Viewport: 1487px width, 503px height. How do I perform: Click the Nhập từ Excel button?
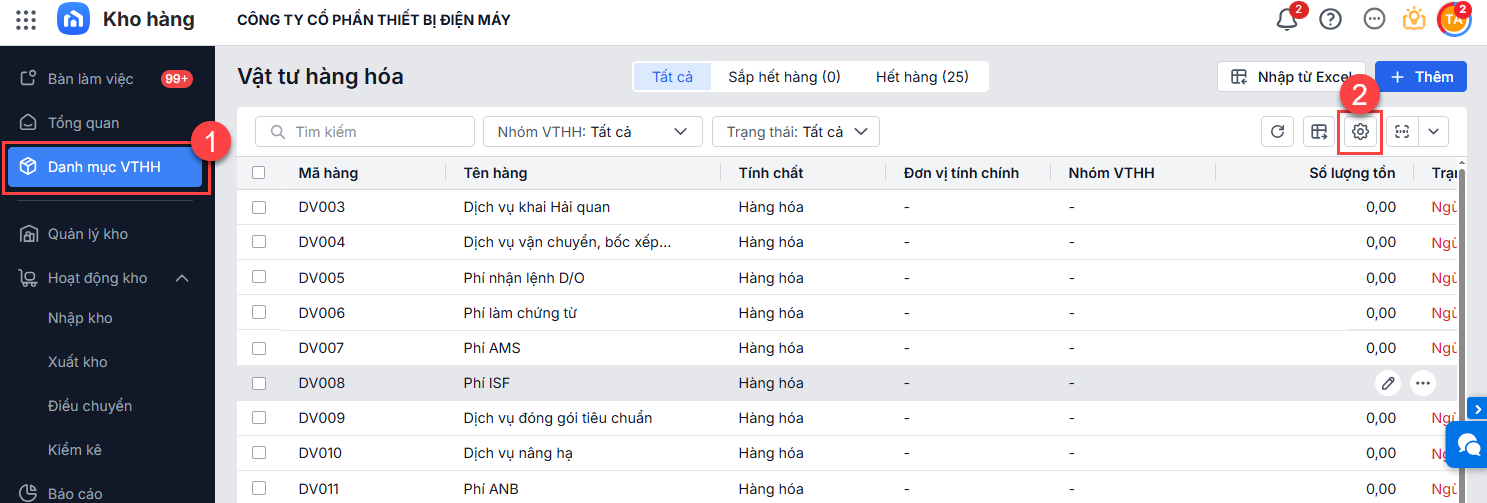click(x=1290, y=77)
